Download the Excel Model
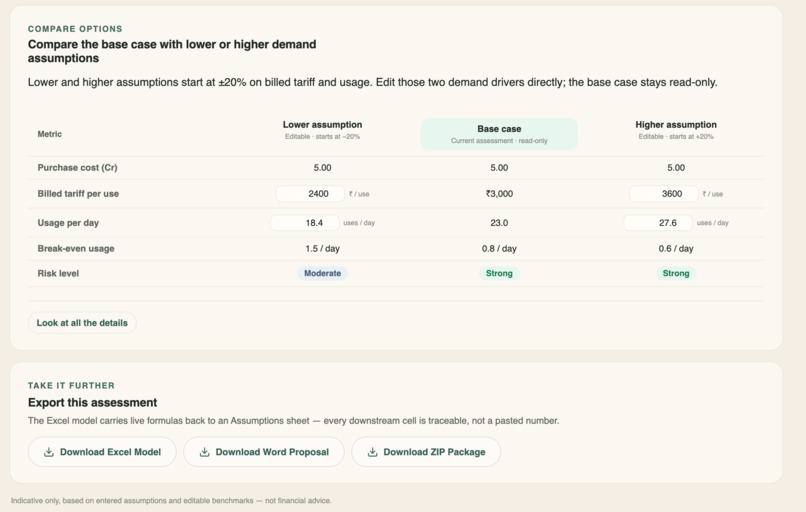This screenshot has width=806, height=512. (102, 452)
